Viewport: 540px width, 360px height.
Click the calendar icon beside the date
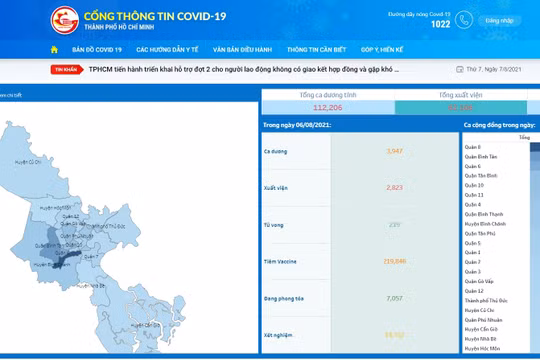pyautogui.click(x=459, y=69)
